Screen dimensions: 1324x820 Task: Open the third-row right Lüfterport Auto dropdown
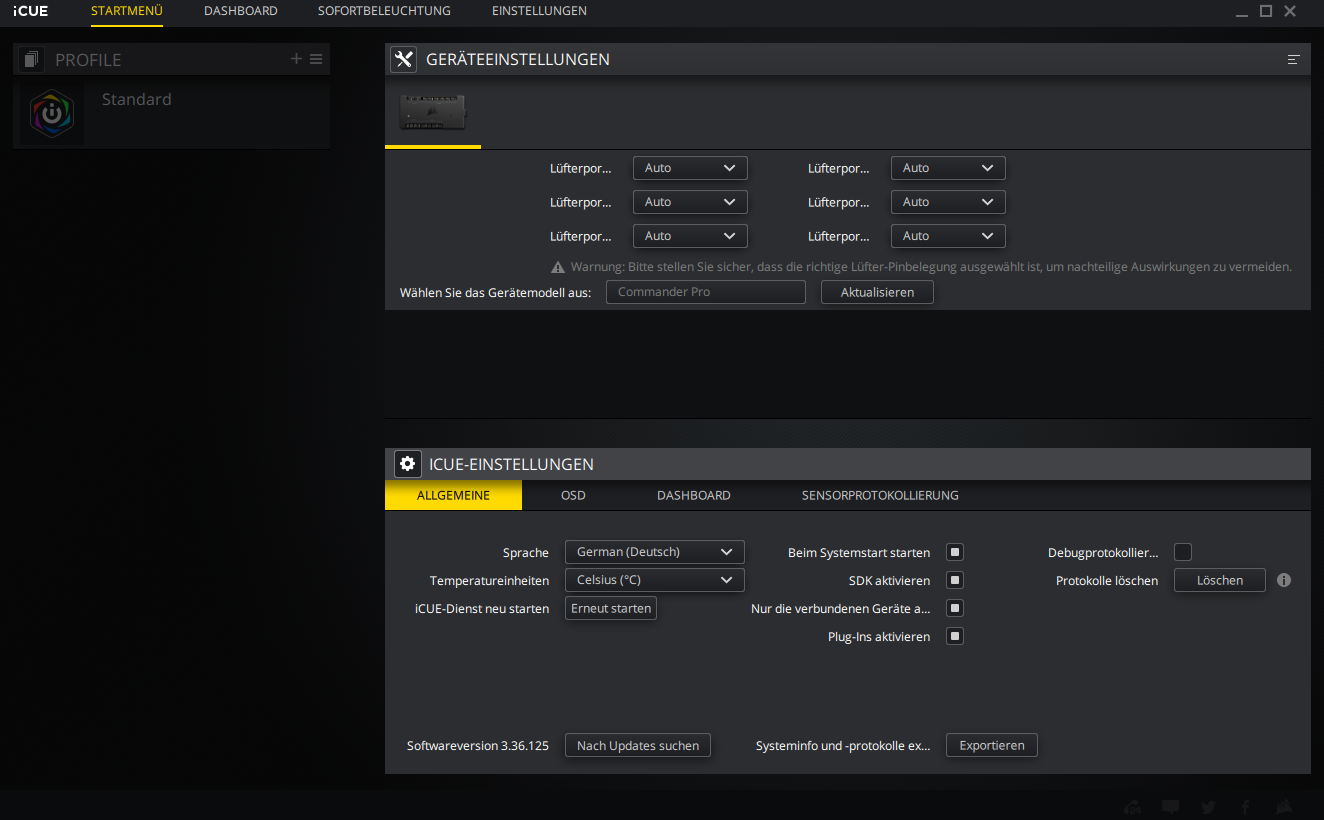point(948,236)
